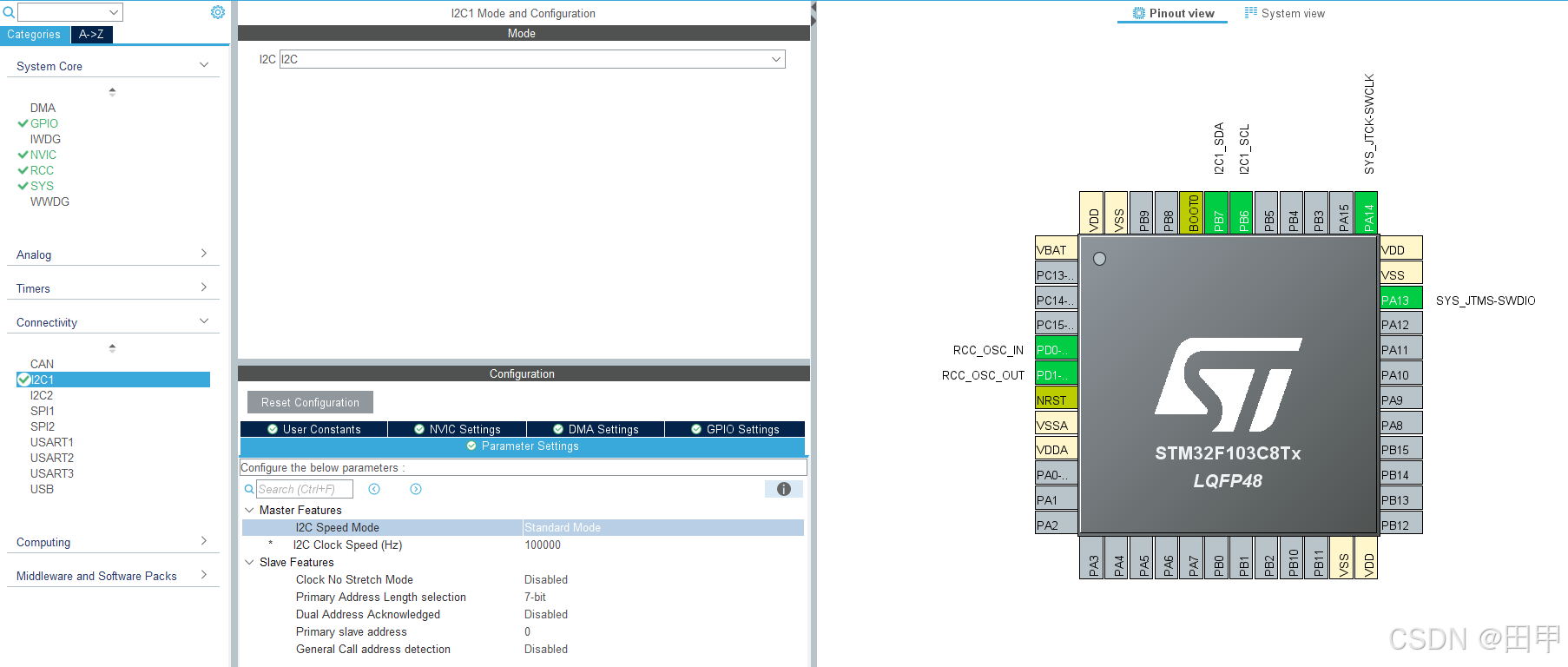Click the previous search result arrow icon
The image size is (1568, 667).
click(x=374, y=489)
